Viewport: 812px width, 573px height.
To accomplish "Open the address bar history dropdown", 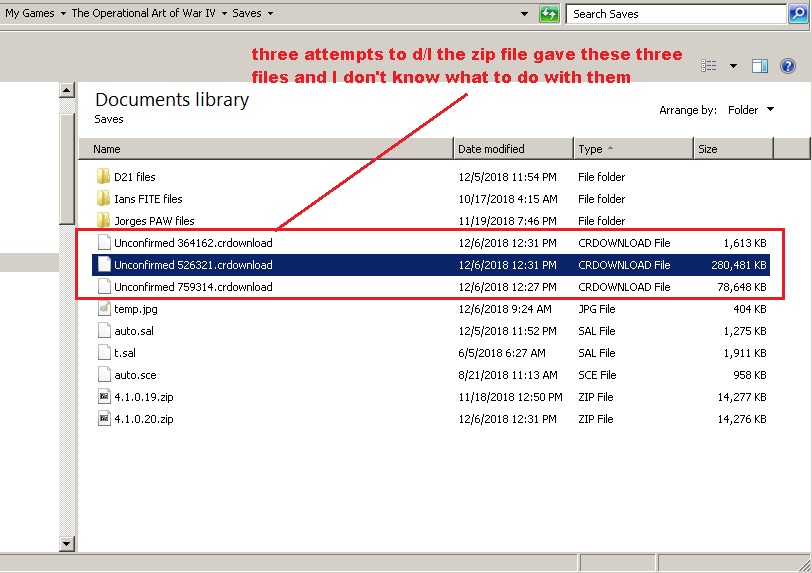I will [x=524, y=14].
